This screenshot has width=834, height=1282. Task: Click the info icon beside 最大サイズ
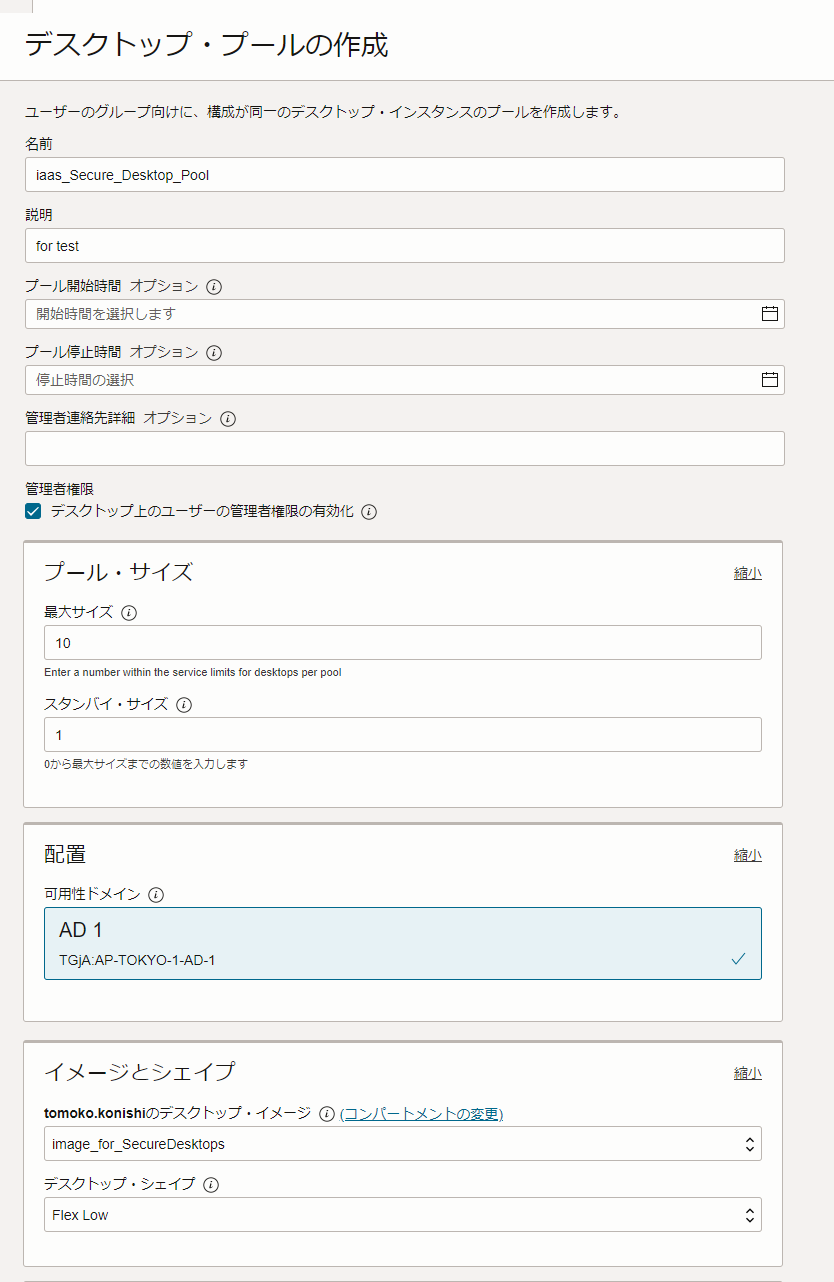coord(128,613)
